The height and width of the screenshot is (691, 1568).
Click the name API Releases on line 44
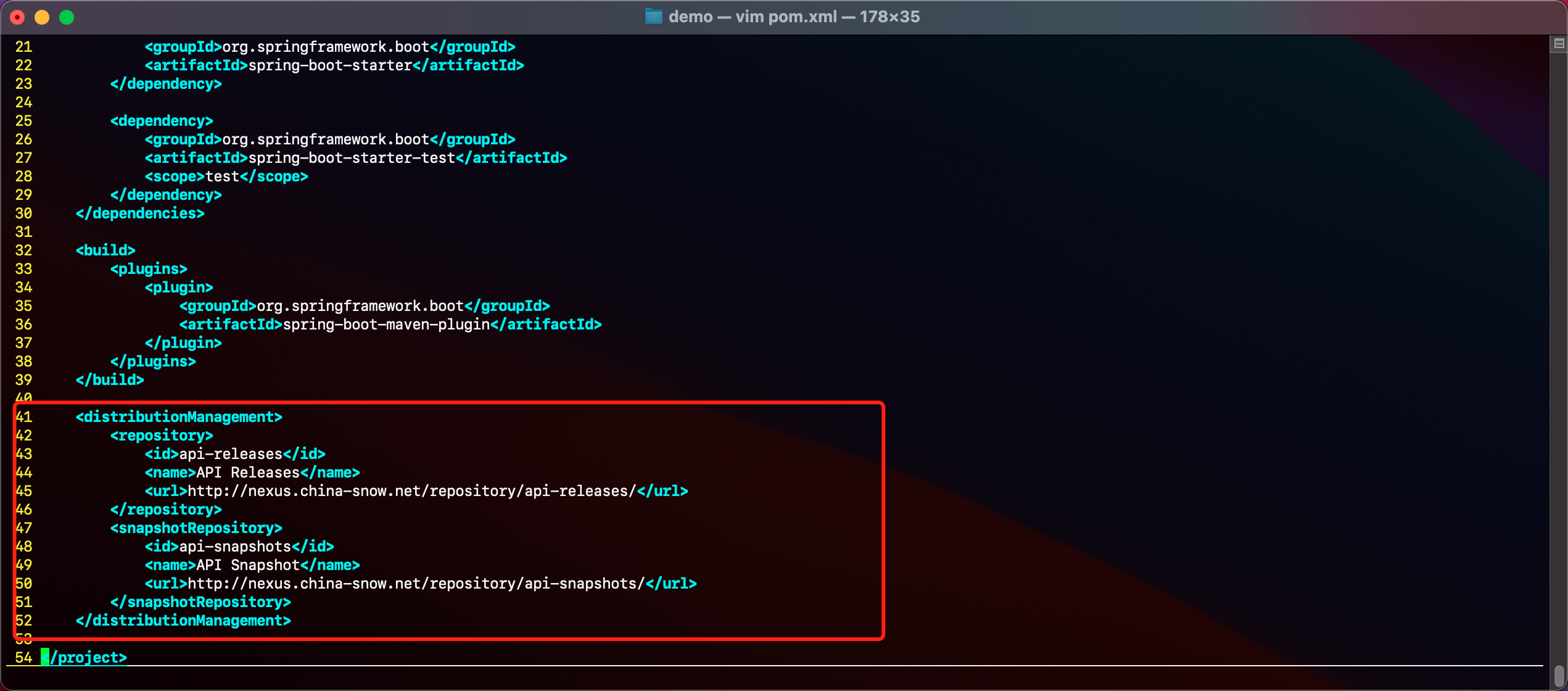252,473
